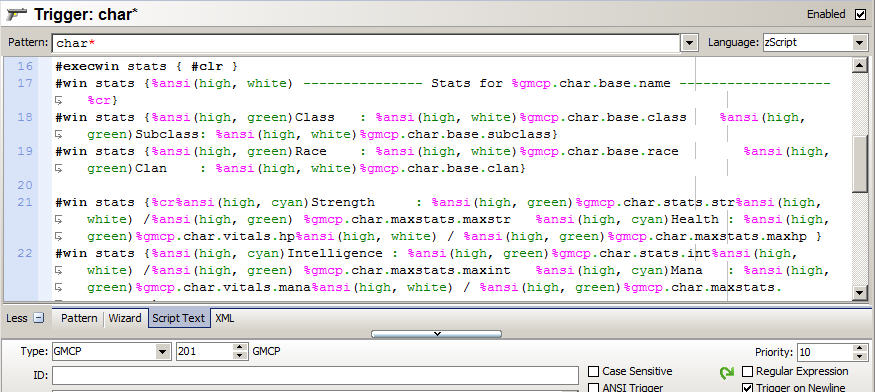
Task: Click 'Intelligence' text on line 22
Action: (335, 253)
